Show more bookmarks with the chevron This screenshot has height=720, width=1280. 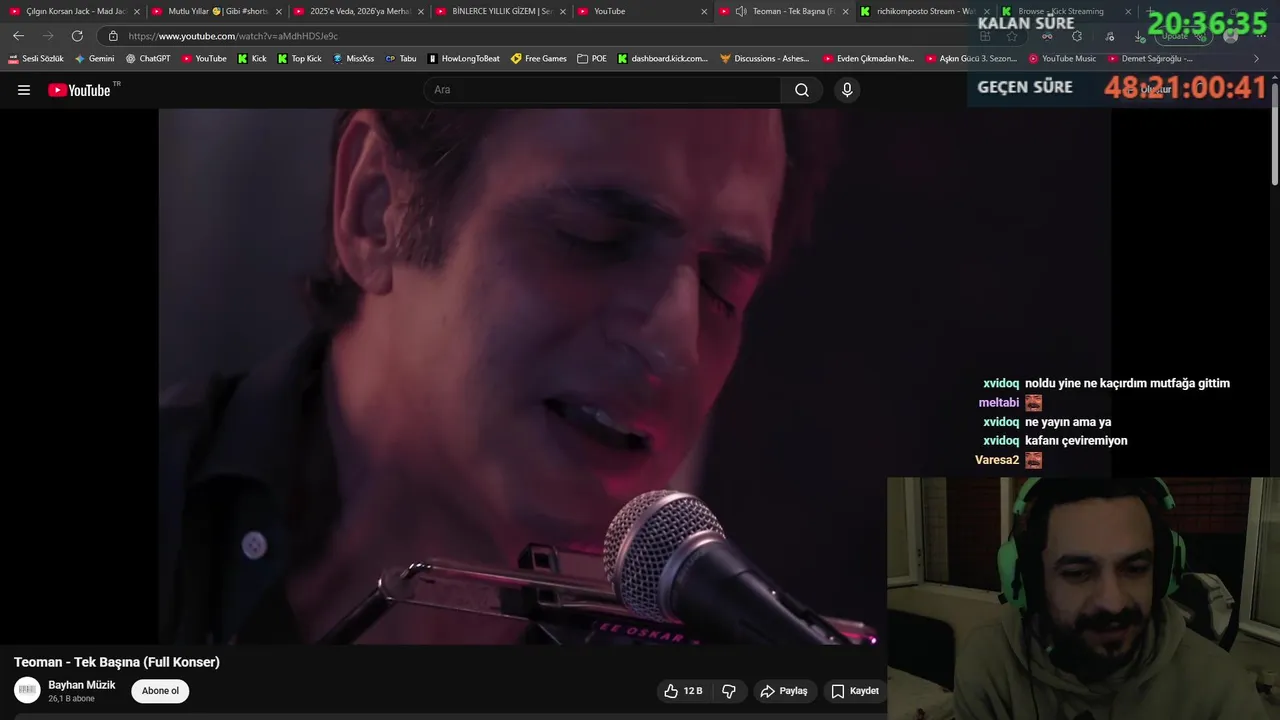[x=1257, y=58]
